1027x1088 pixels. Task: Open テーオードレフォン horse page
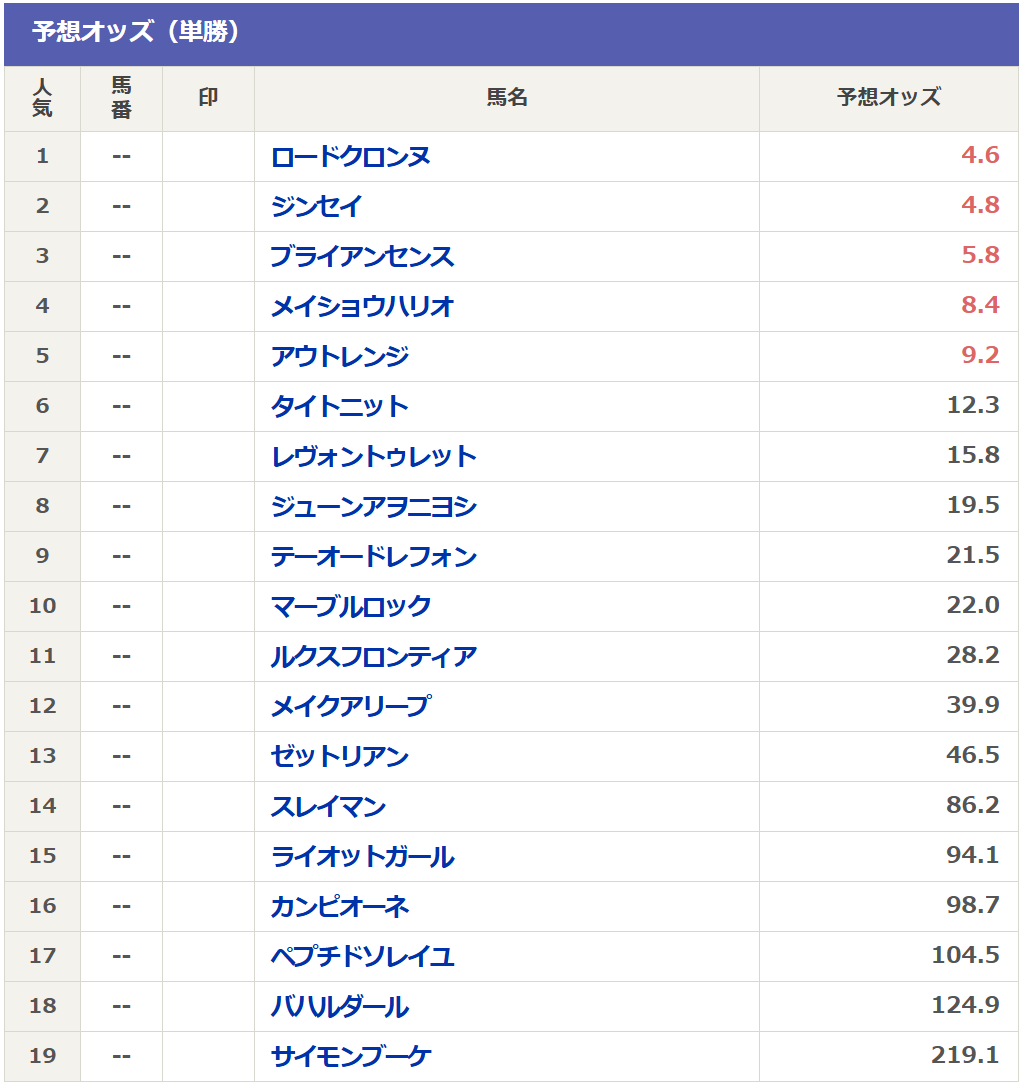pos(373,557)
